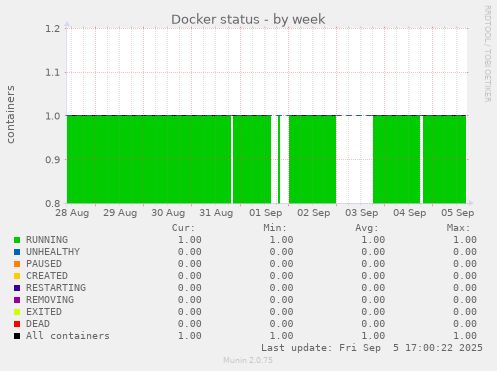Click the '29 Aug' x-axis label
Viewport: 497px width, 371px height.
120,213
